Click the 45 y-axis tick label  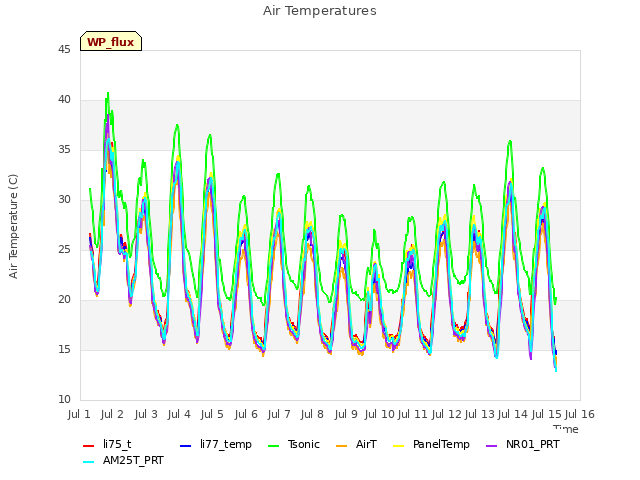tap(64, 49)
